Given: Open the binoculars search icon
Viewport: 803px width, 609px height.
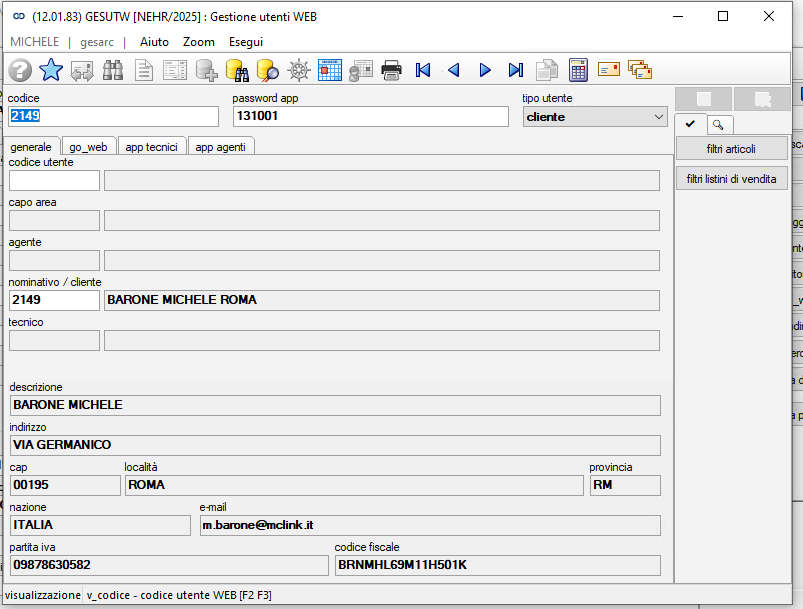Looking at the screenshot, I should click(113, 70).
